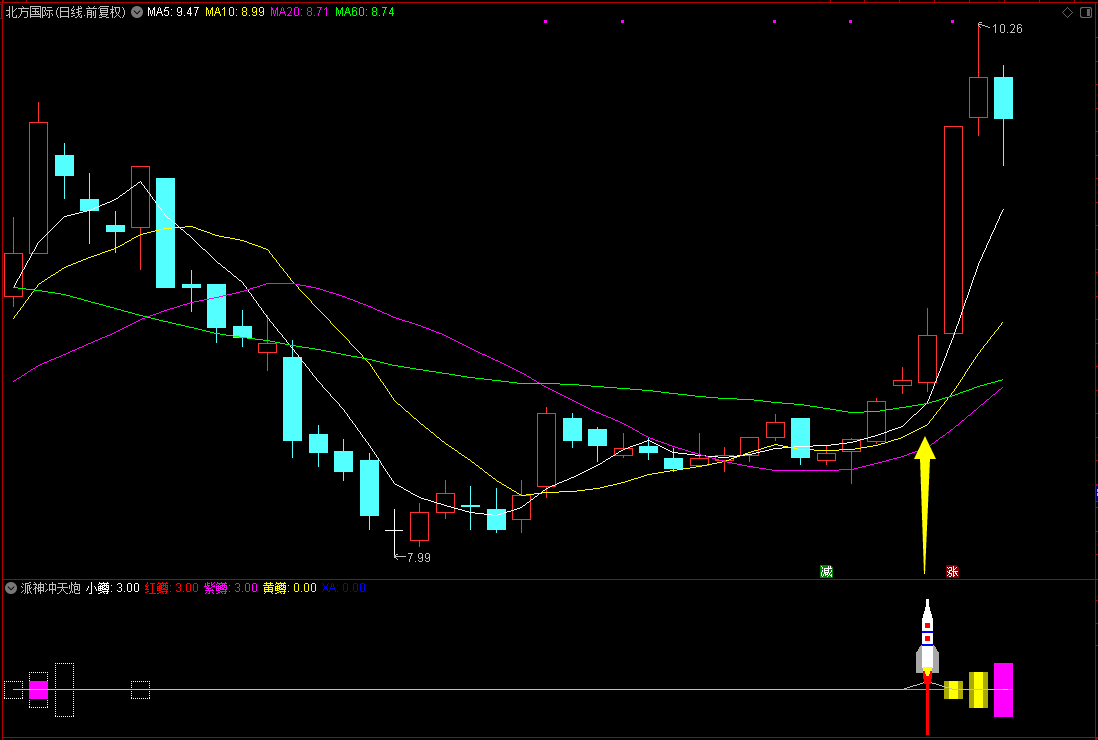Click the red 涨 marker icon
Image resolution: width=1098 pixels, height=740 pixels.
point(952,571)
